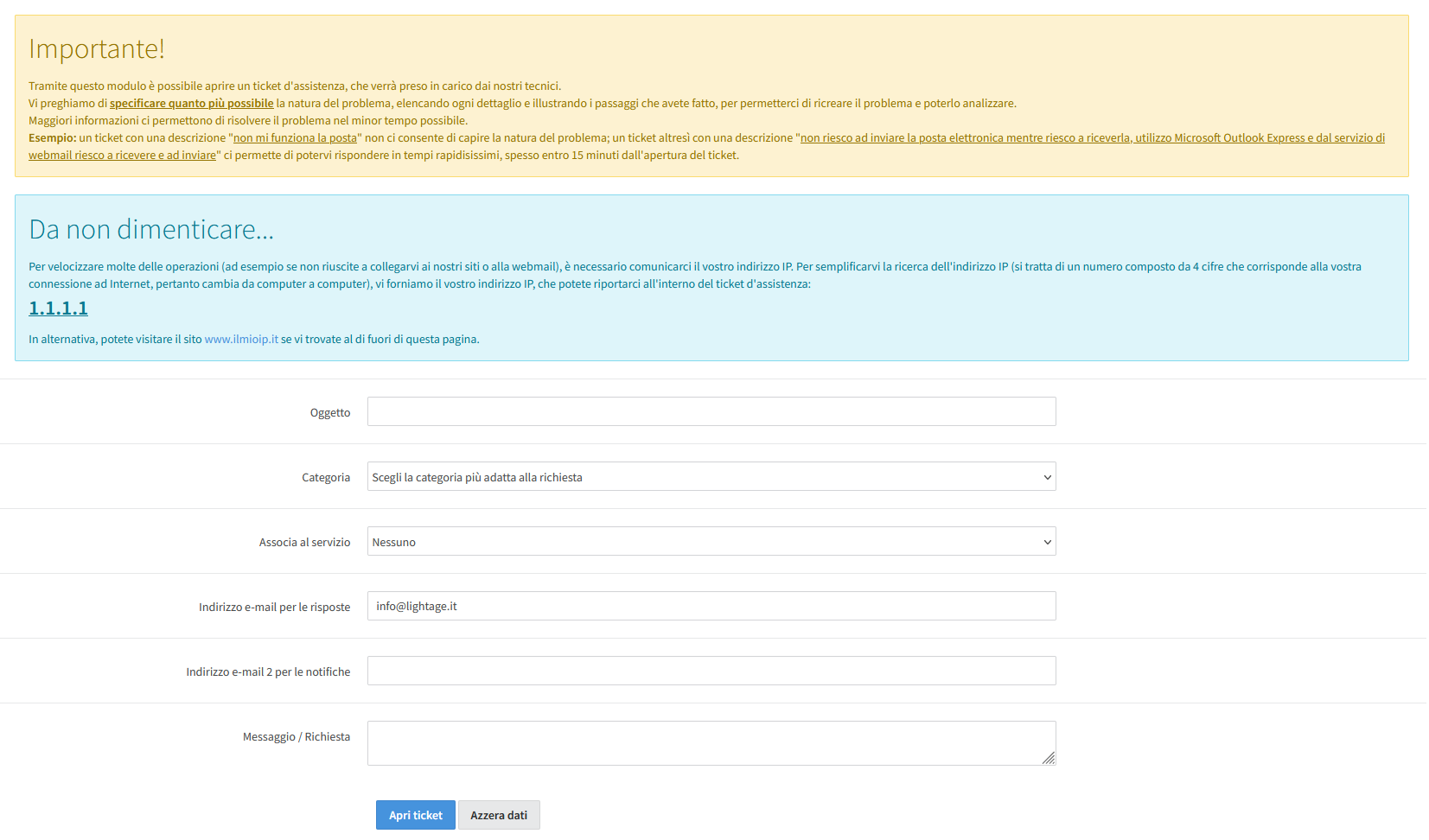Click the 1.1.1.1 IP address link

pyautogui.click(x=58, y=309)
